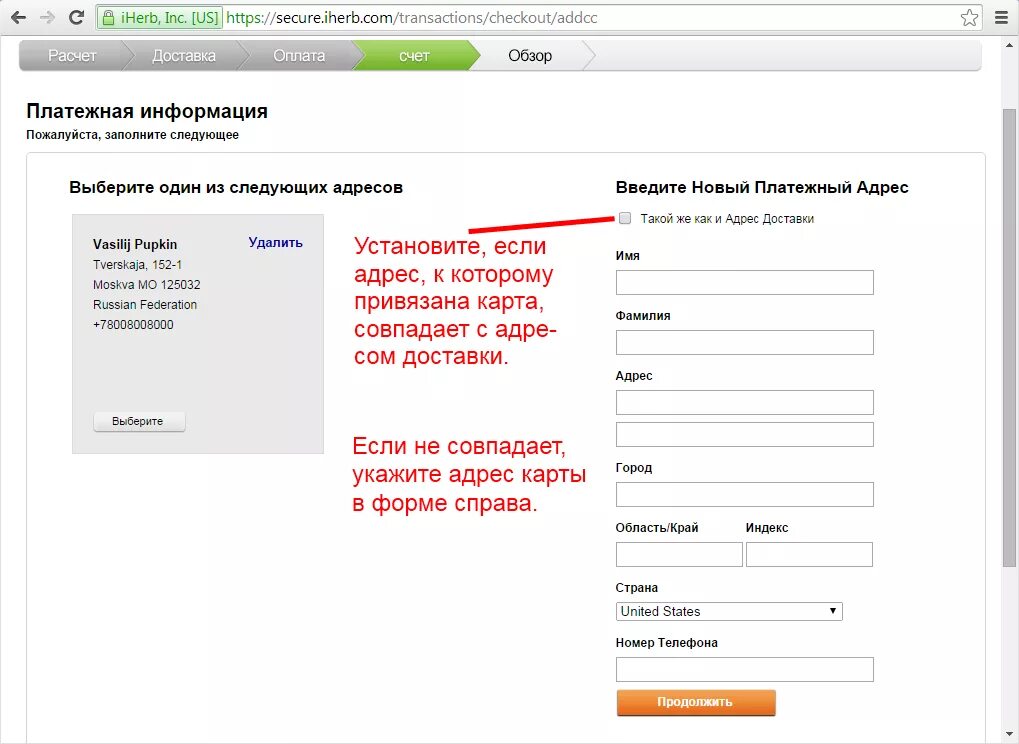Viewport: 1019px width, 744px height.
Task: Click the Продолжить button
Action: [696, 702]
